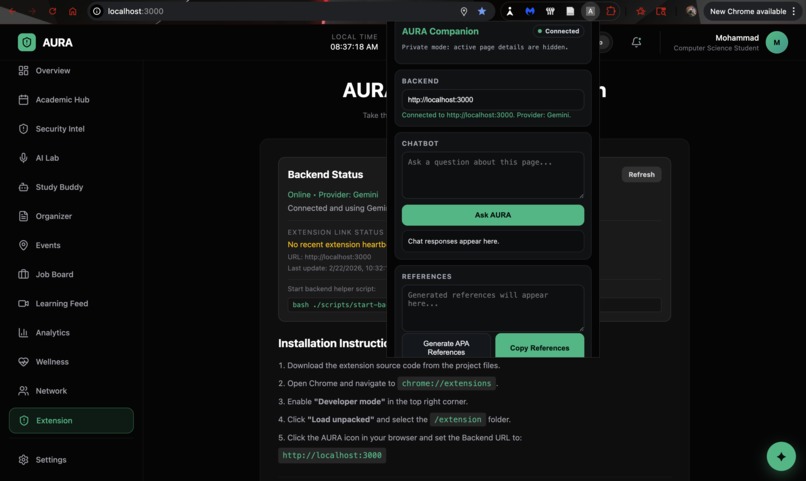Click the blue M extension icon
This screenshot has width=806, height=481.
point(530,11)
